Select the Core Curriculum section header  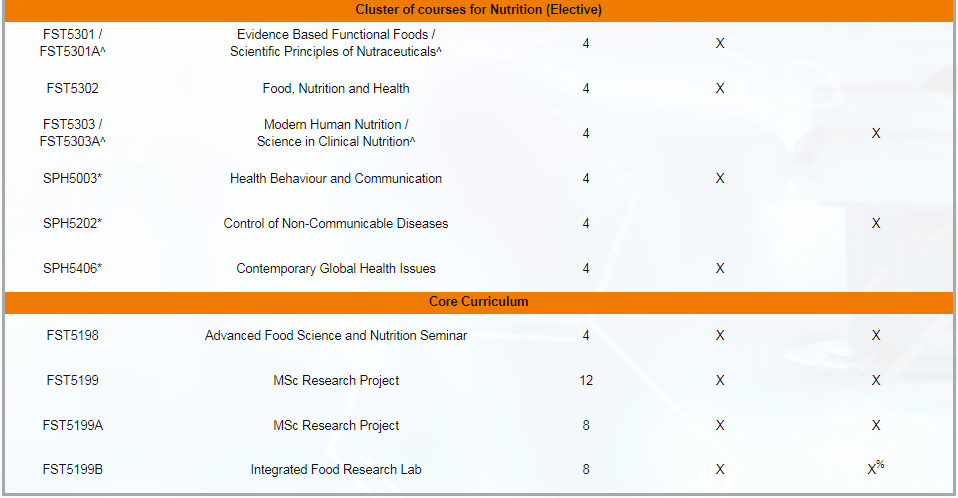point(478,301)
